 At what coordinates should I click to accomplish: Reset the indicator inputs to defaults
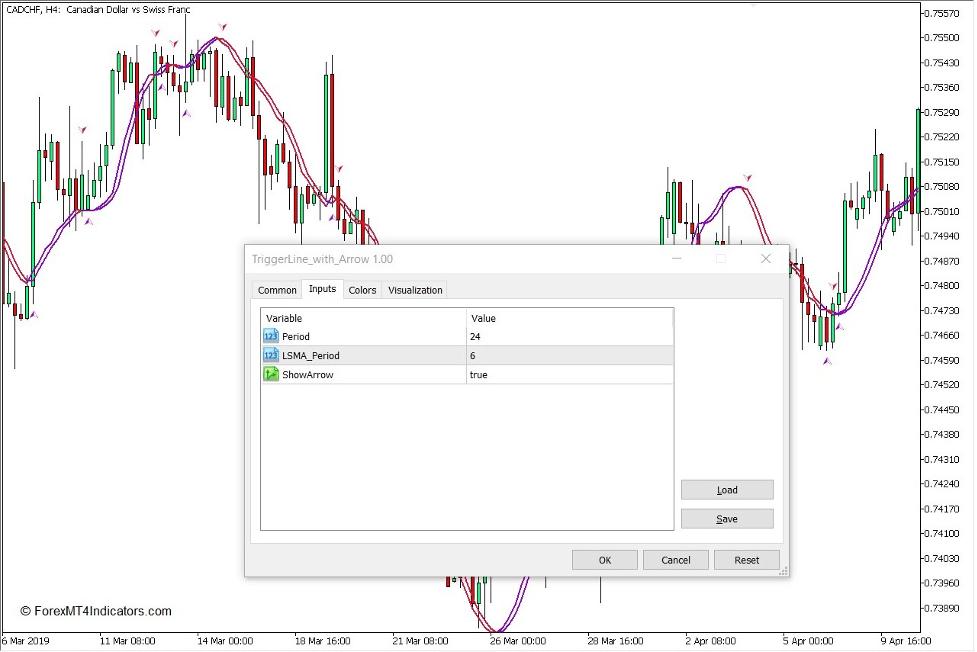[746, 559]
